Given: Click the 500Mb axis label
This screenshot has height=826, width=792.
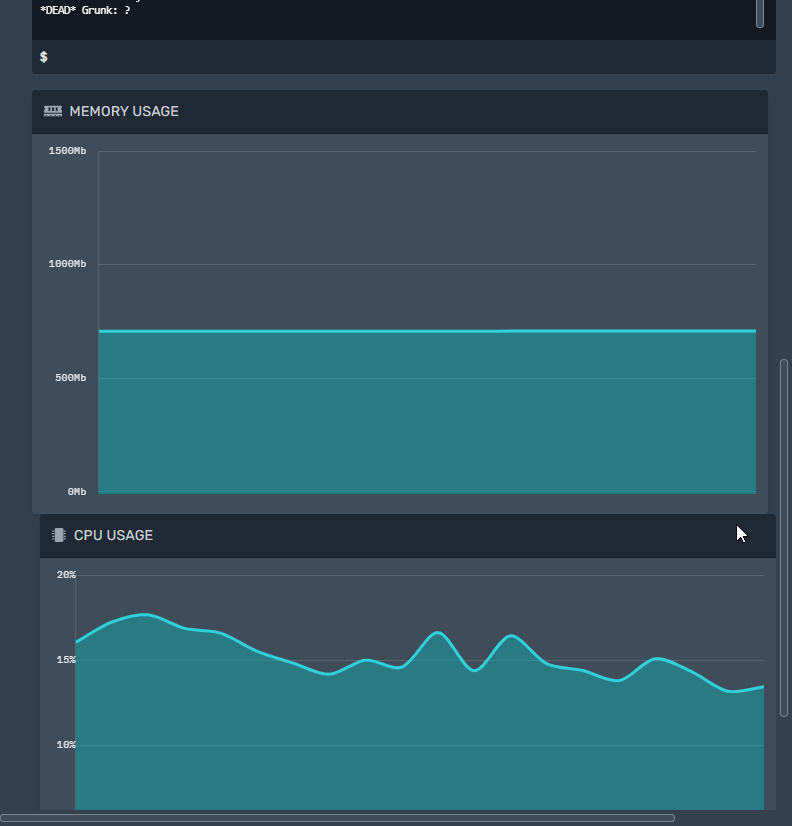Looking at the screenshot, I should click(71, 378).
